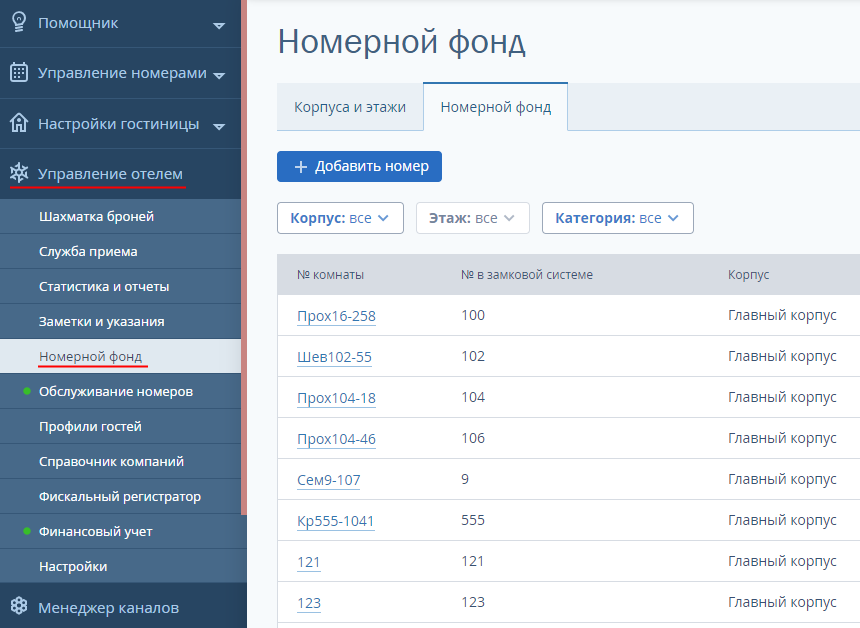Open Профили гостей page
Viewport: 860px width, 628px height.
pyautogui.click(x=120, y=426)
